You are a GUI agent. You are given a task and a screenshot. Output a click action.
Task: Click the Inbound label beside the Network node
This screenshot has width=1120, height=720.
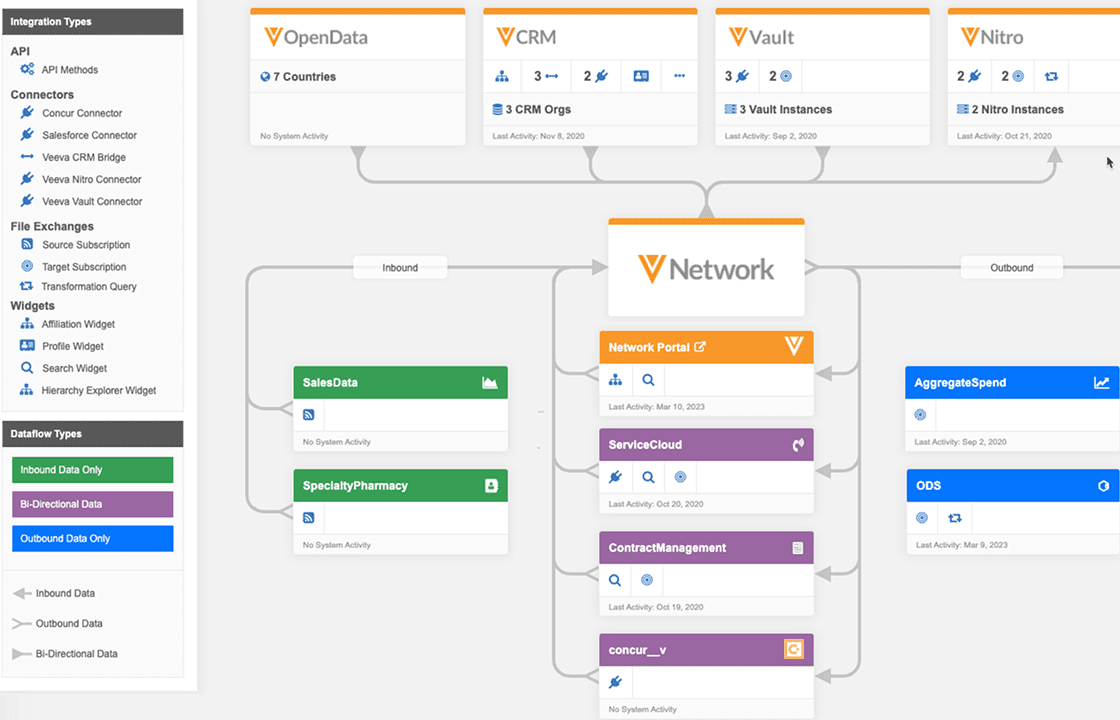(400, 267)
